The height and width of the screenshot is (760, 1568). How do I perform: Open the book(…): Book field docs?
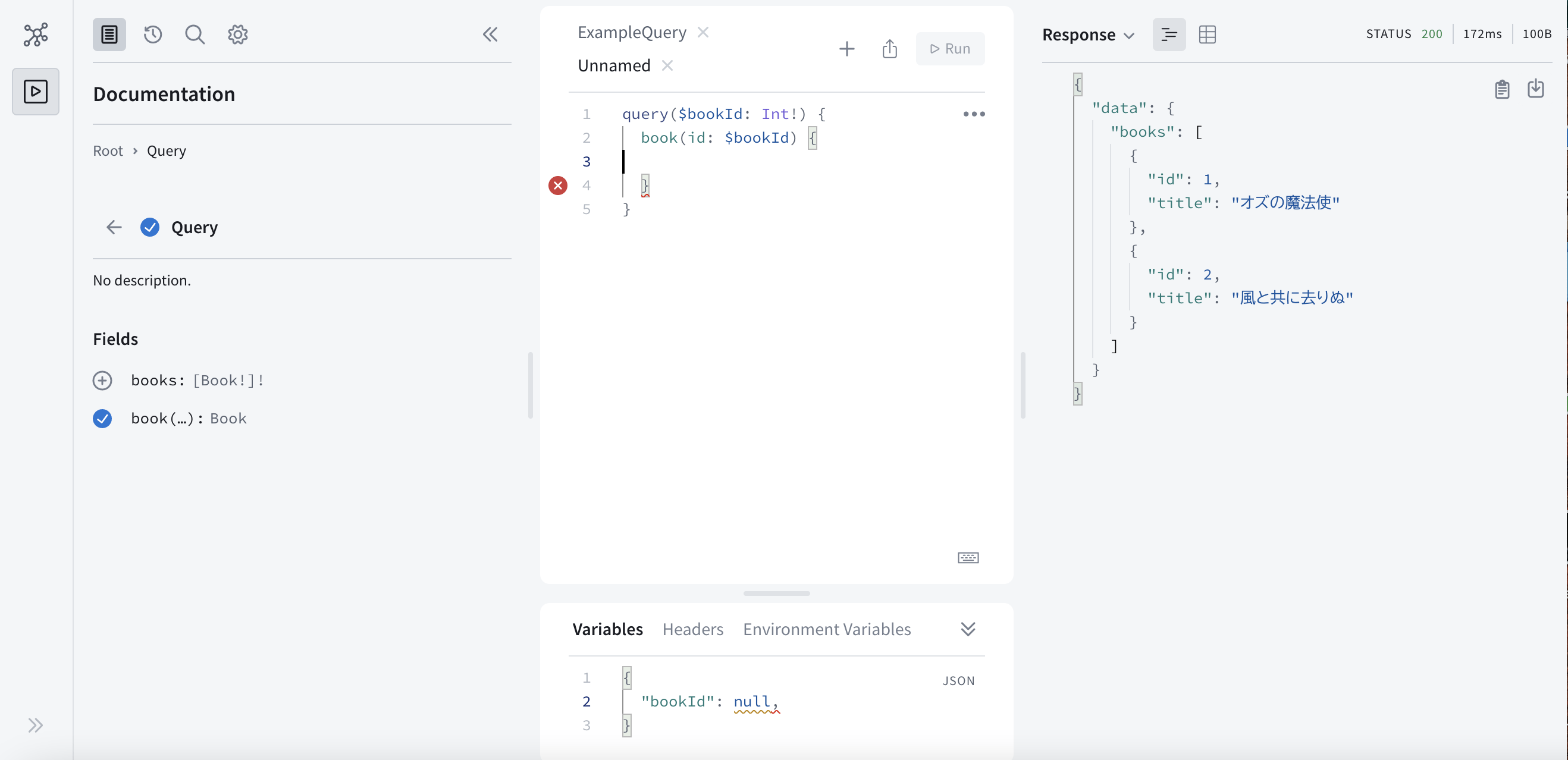189,419
